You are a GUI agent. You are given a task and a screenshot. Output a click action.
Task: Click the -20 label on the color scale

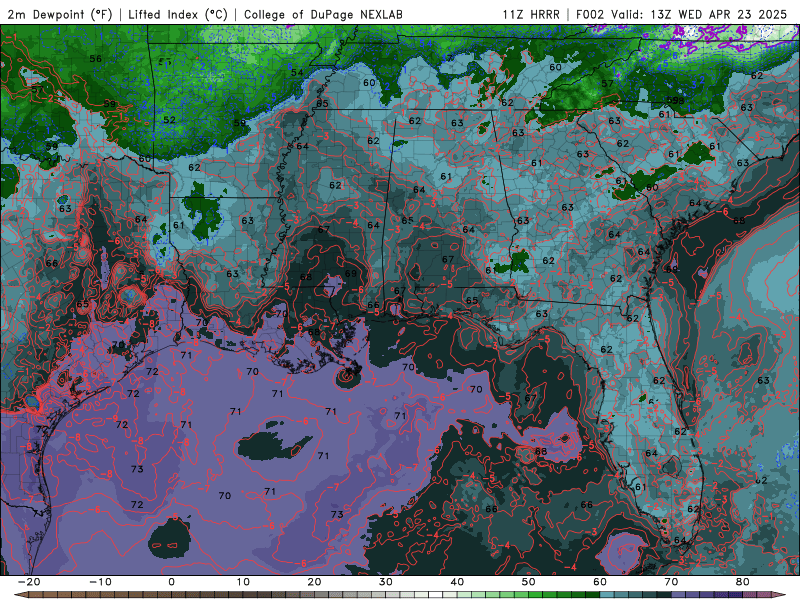point(29,582)
